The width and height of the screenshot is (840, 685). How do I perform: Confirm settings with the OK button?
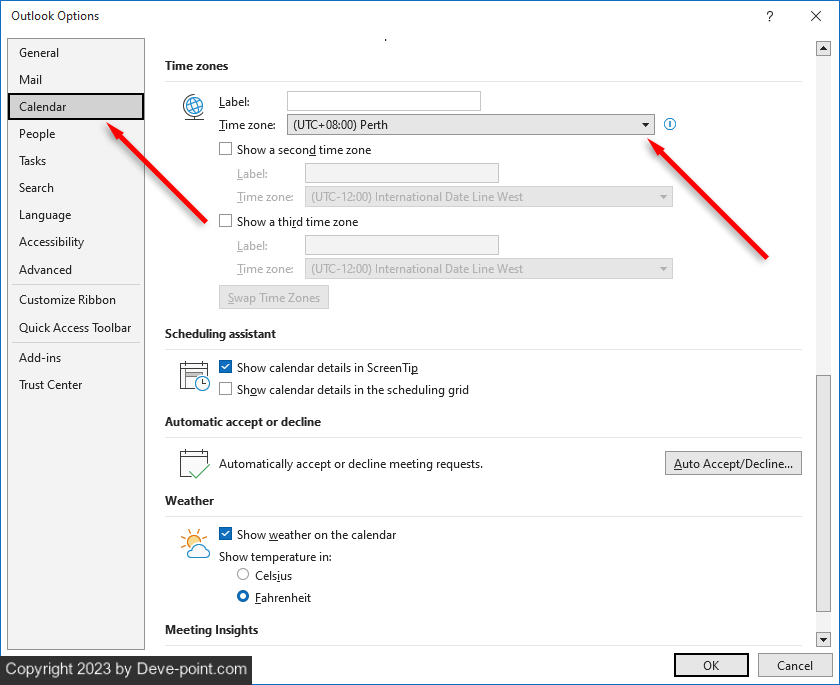coord(710,665)
